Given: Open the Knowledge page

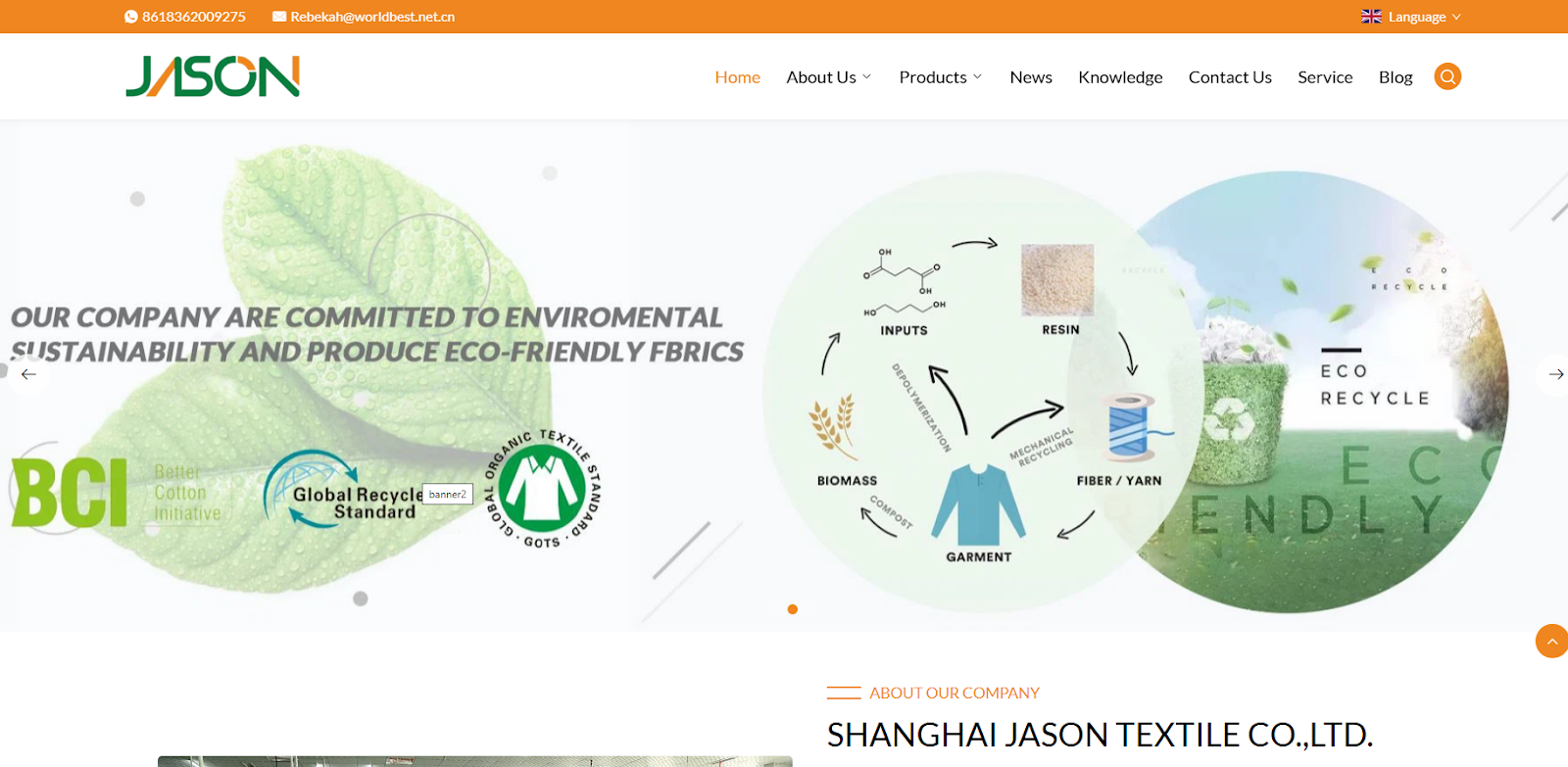Looking at the screenshot, I should pos(1120,77).
